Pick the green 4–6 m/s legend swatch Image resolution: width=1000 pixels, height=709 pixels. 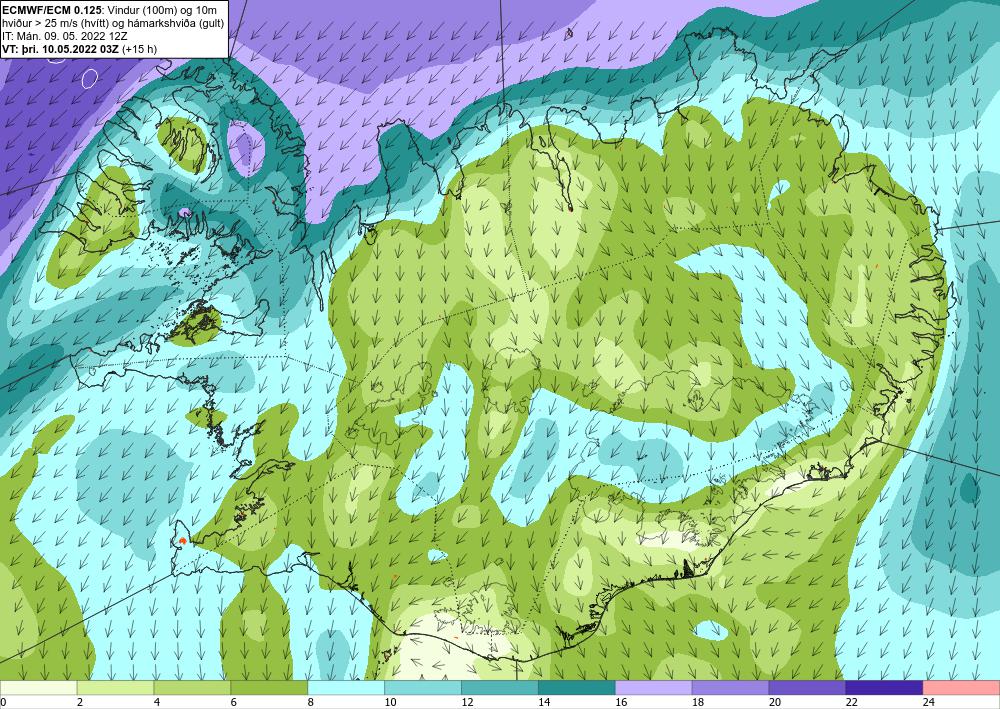click(x=192, y=688)
